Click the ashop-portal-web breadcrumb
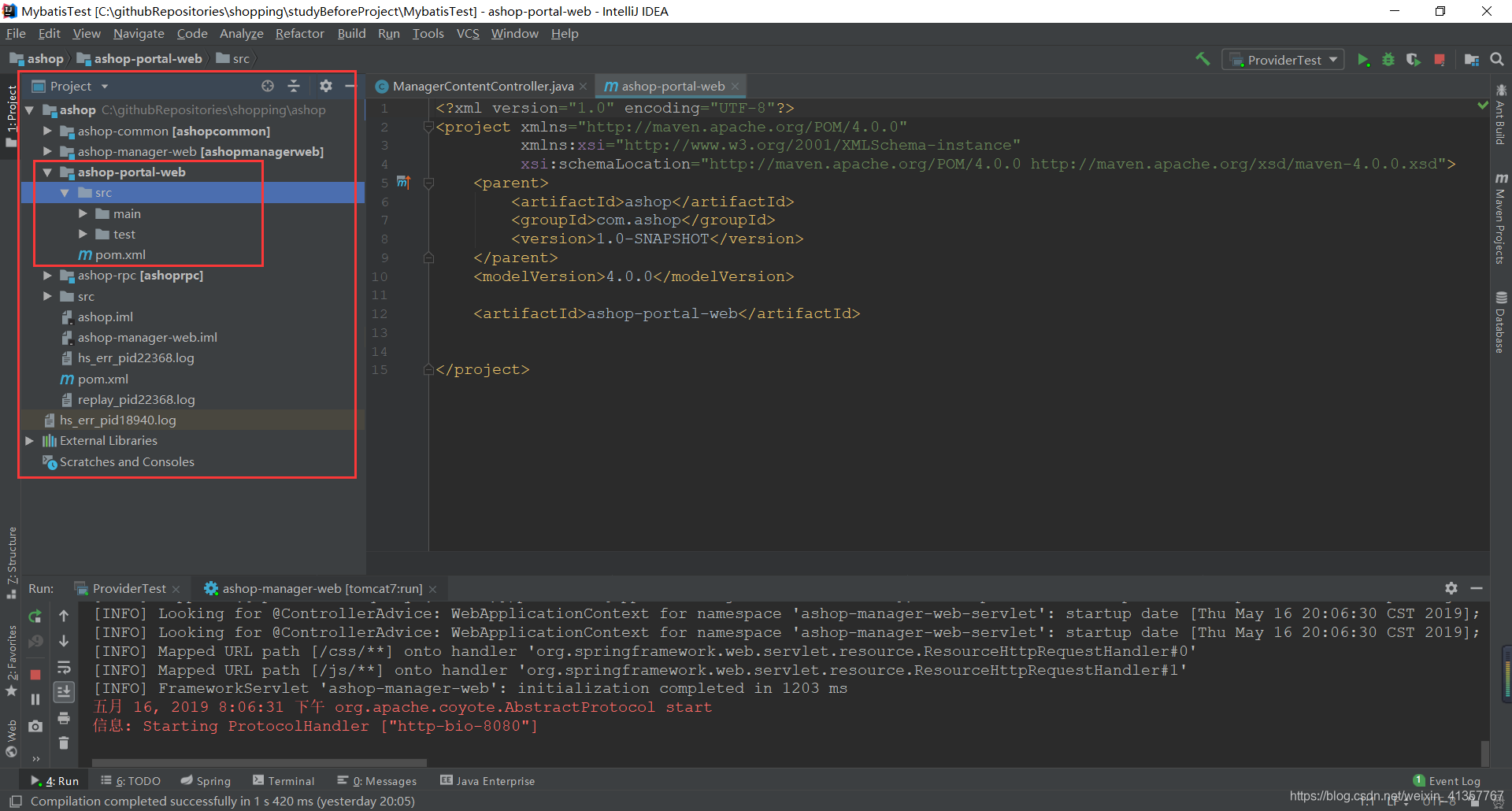The height and width of the screenshot is (811, 1512). [x=139, y=59]
